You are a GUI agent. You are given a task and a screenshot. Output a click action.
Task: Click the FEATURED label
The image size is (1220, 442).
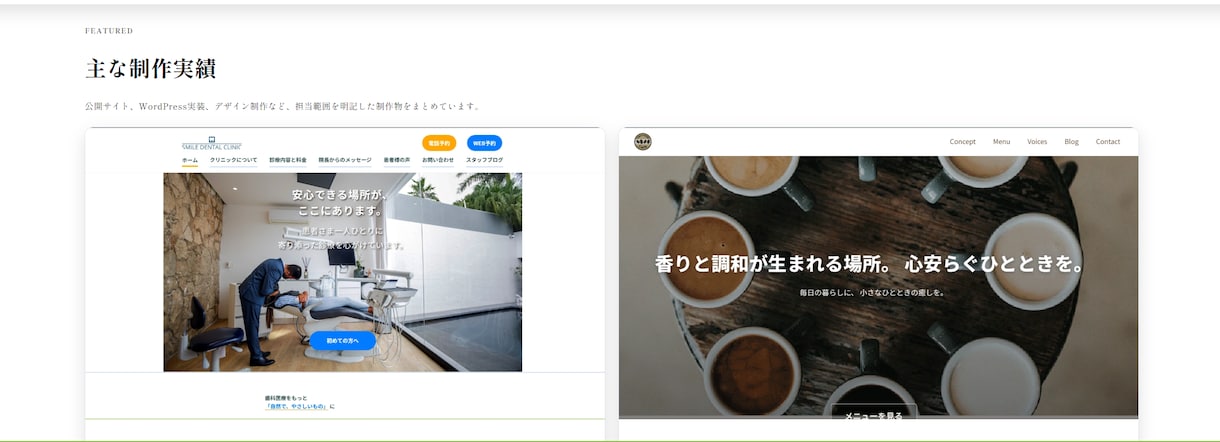(x=109, y=31)
